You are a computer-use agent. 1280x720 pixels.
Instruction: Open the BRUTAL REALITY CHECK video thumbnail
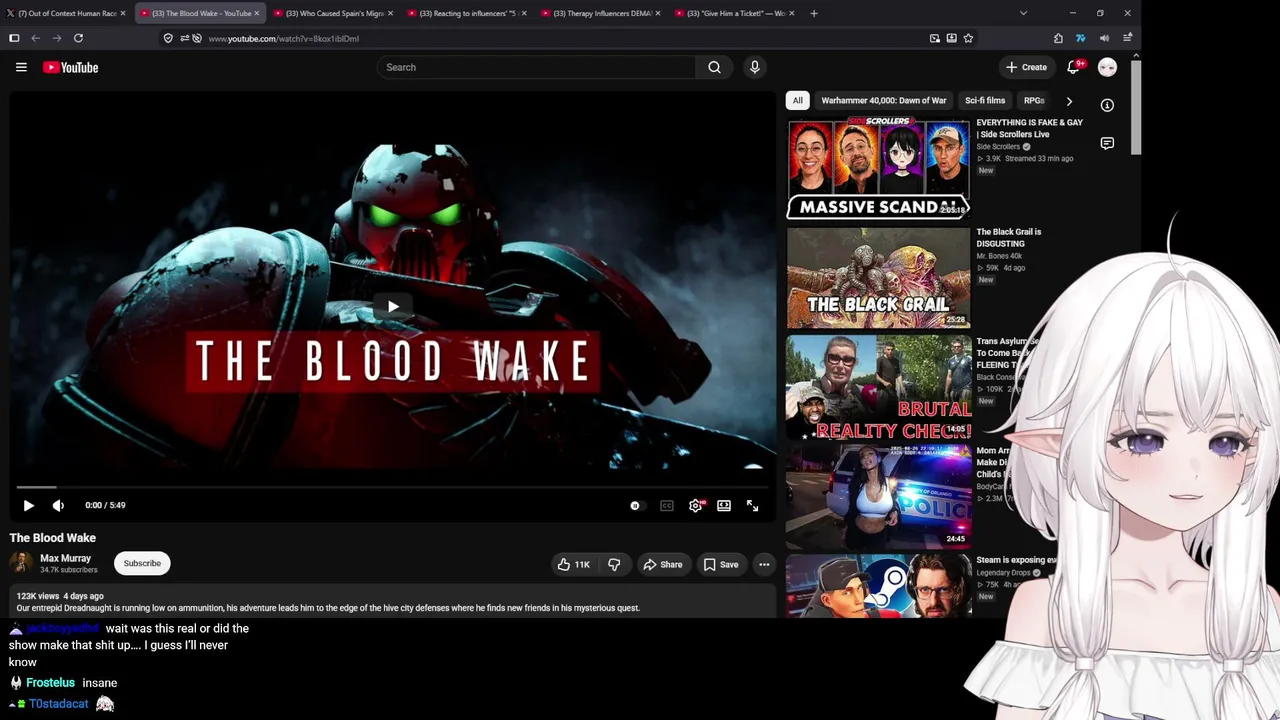878,387
